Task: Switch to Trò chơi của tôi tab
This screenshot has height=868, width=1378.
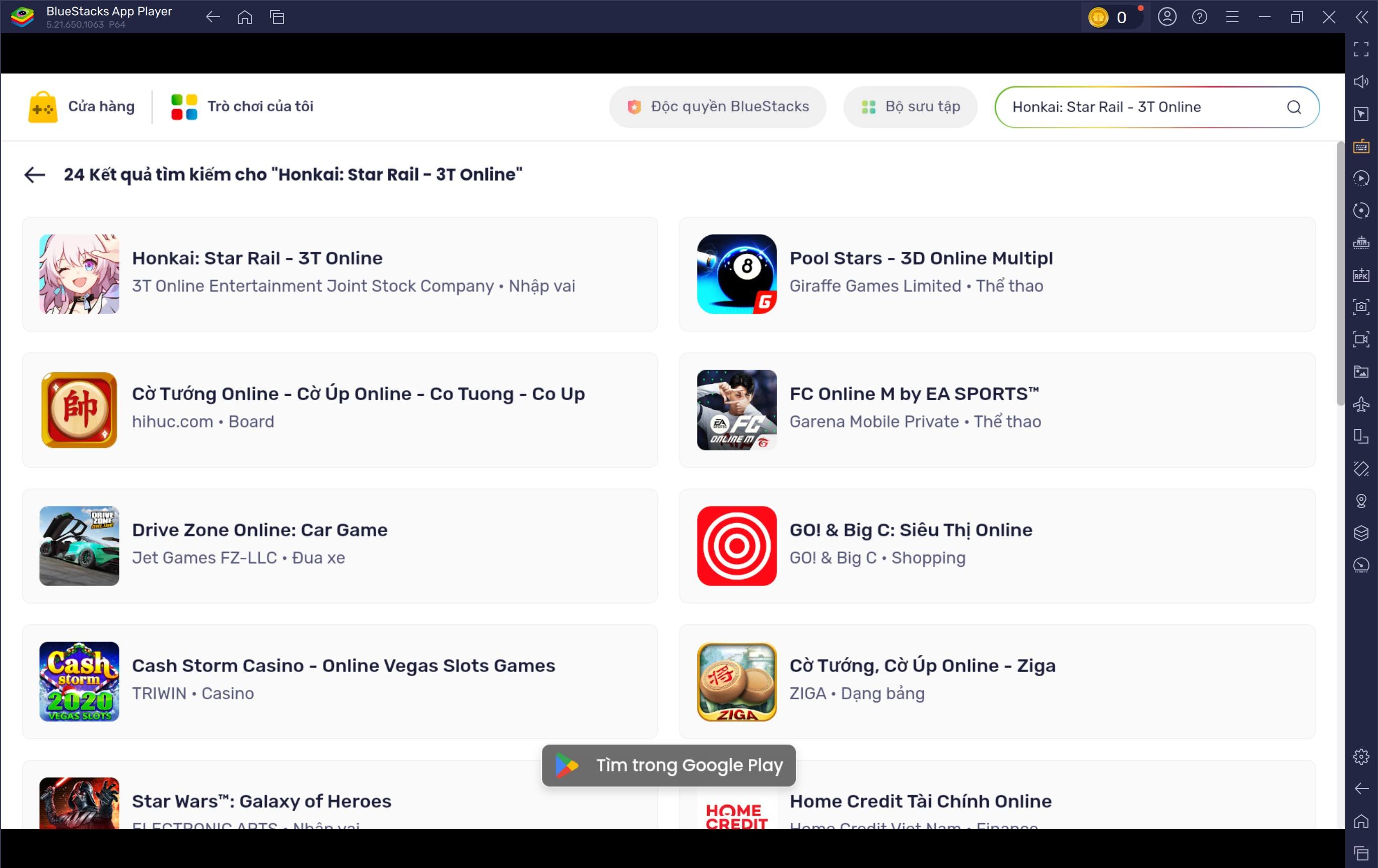Action: 242,106
